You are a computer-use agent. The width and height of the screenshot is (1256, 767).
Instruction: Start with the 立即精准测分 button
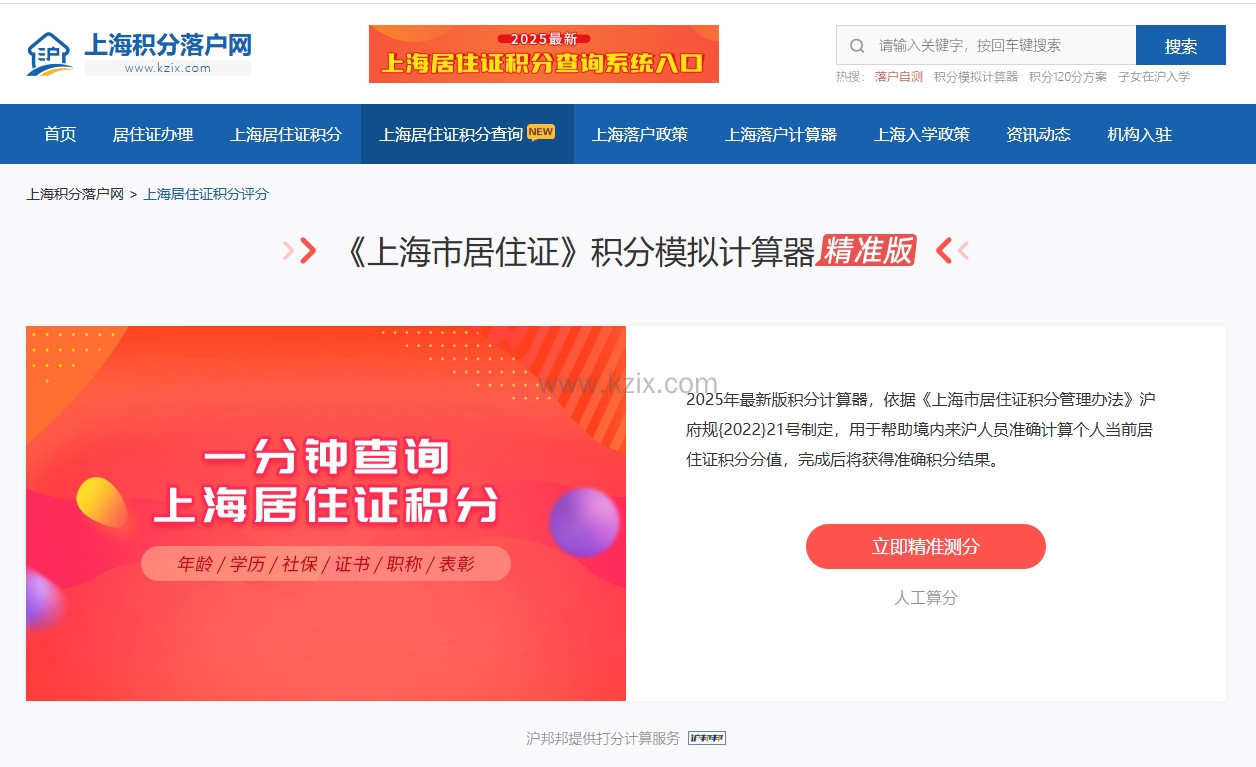pyautogui.click(x=926, y=547)
